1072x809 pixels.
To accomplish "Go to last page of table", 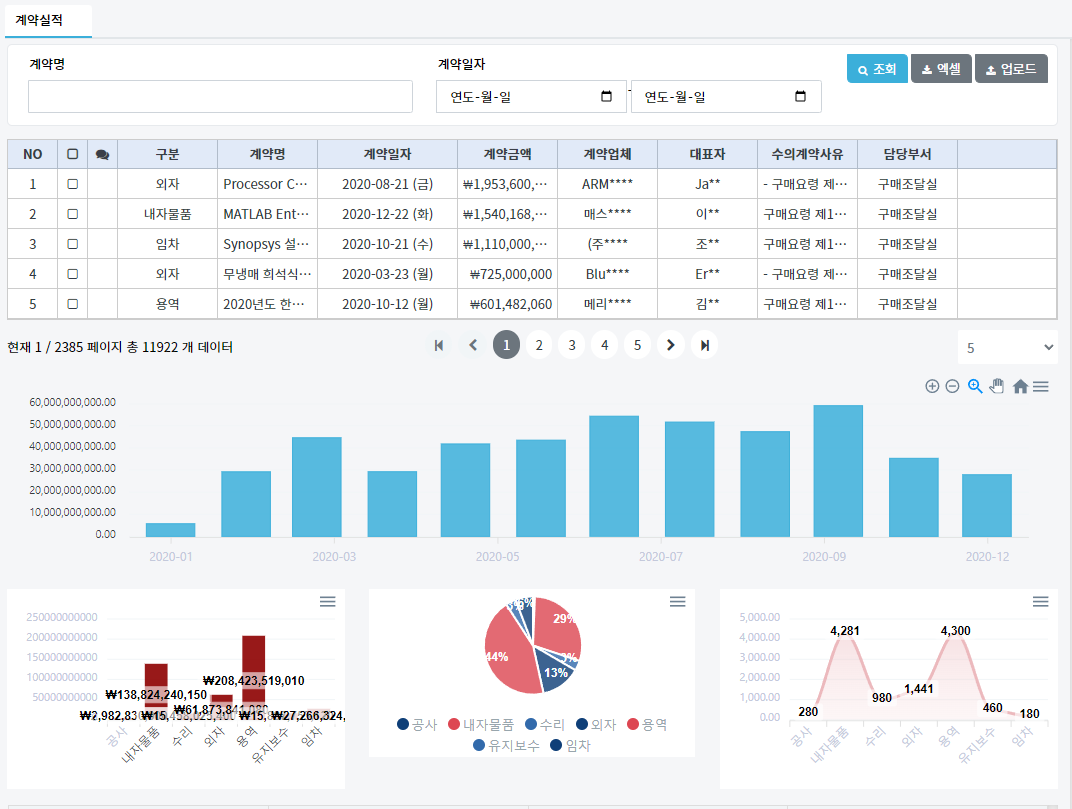I will pos(705,345).
